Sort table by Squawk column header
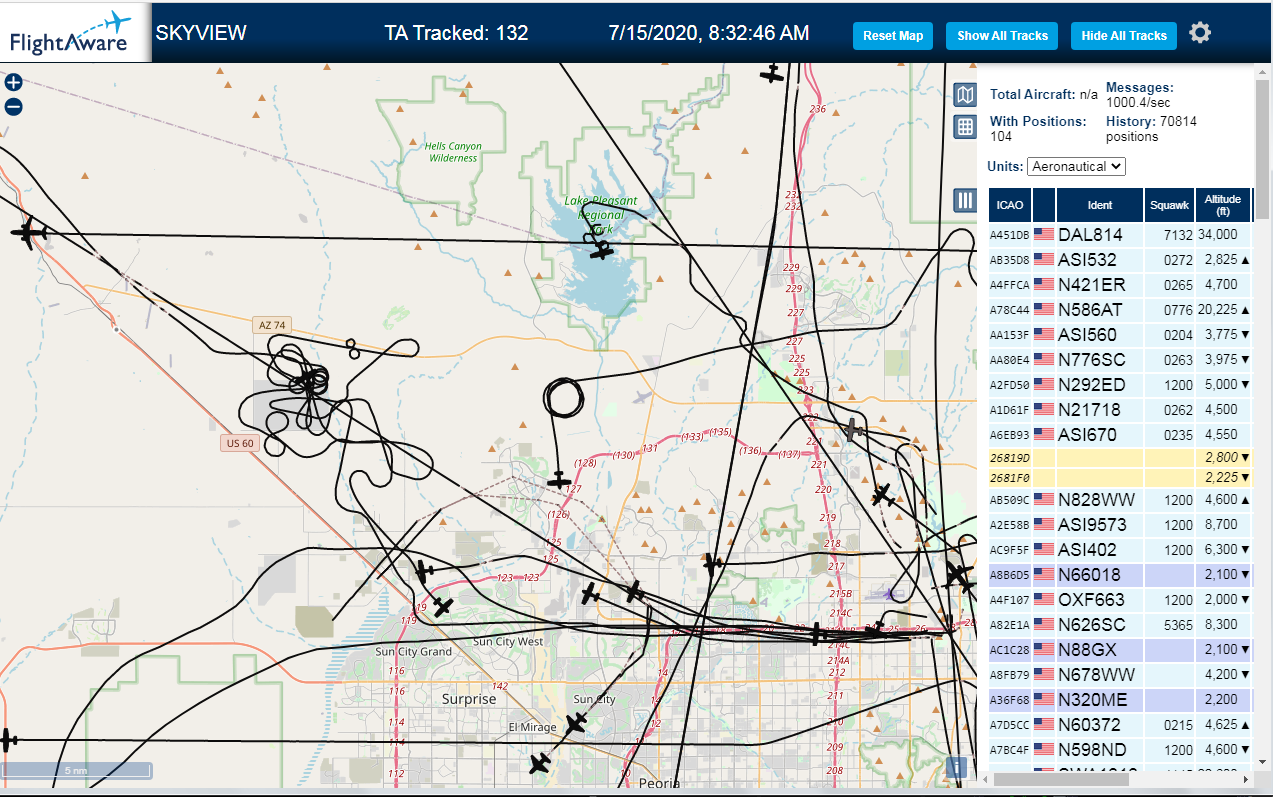 1169,205
